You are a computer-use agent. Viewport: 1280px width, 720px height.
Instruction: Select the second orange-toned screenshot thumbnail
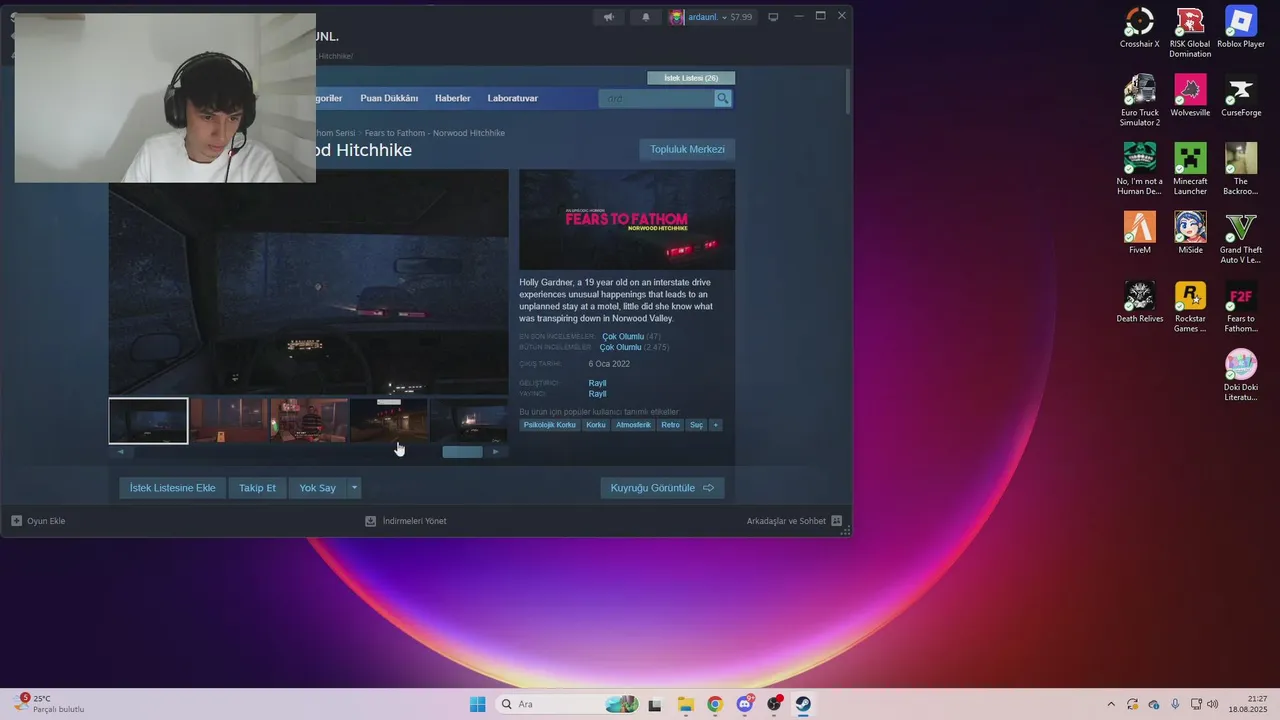229,421
